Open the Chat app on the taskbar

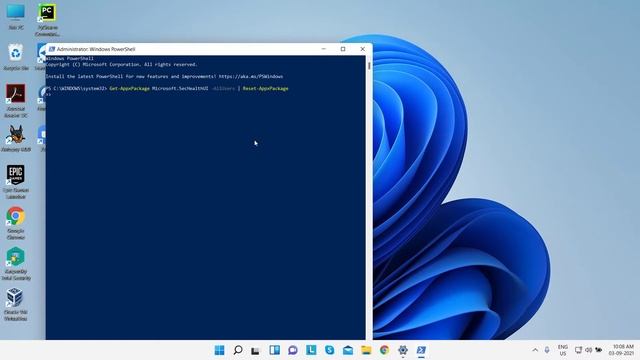click(x=293, y=350)
